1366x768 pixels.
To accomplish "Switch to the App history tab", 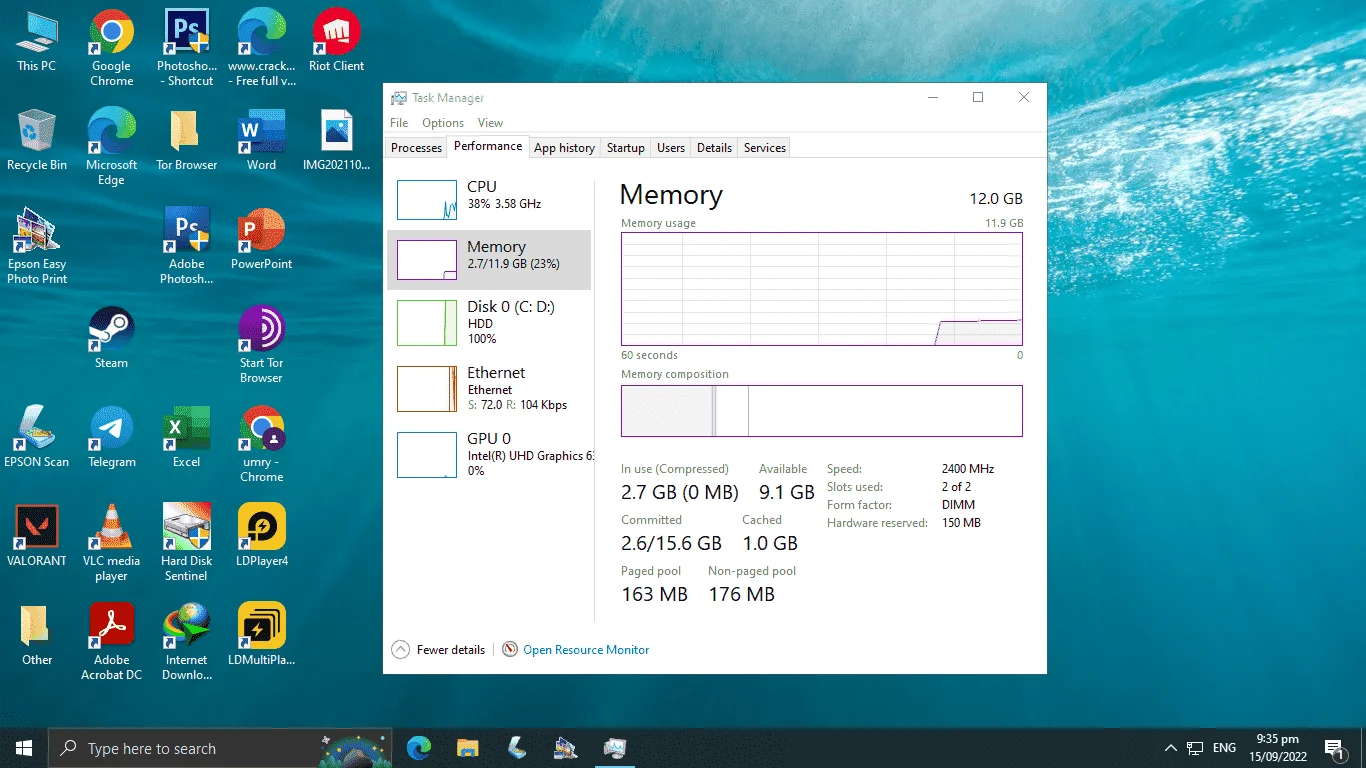I will point(564,148).
